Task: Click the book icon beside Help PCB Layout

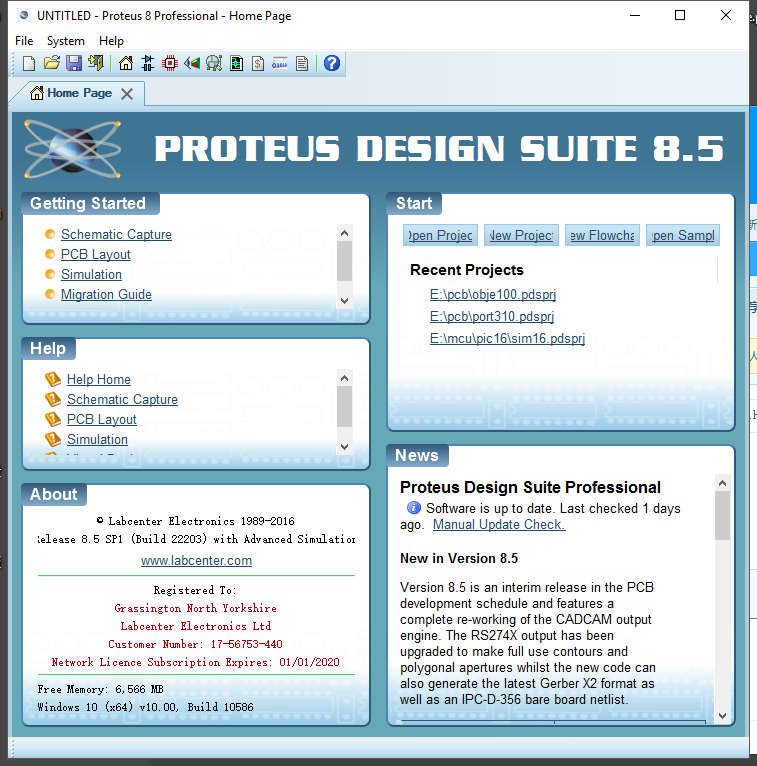Action: 53,419
